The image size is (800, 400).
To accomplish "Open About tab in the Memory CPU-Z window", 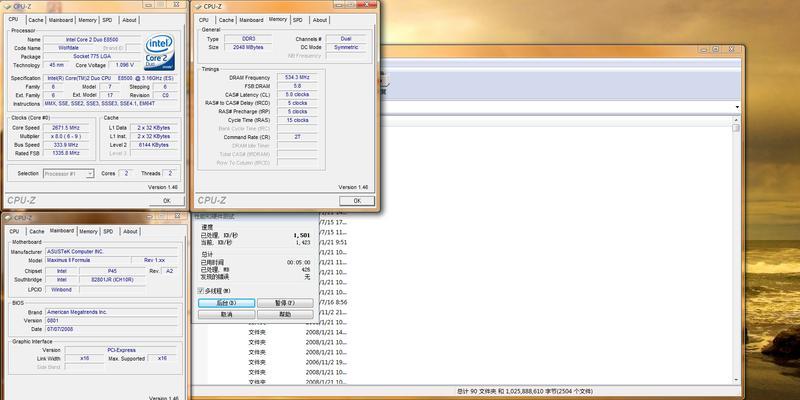I will point(320,20).
